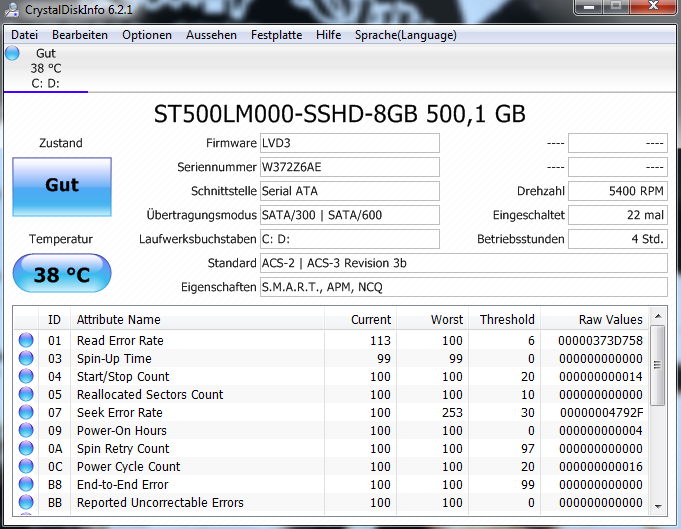Select the Read Error Rate row text
This screenshot has width=681, height=529.
coord(120,341)
